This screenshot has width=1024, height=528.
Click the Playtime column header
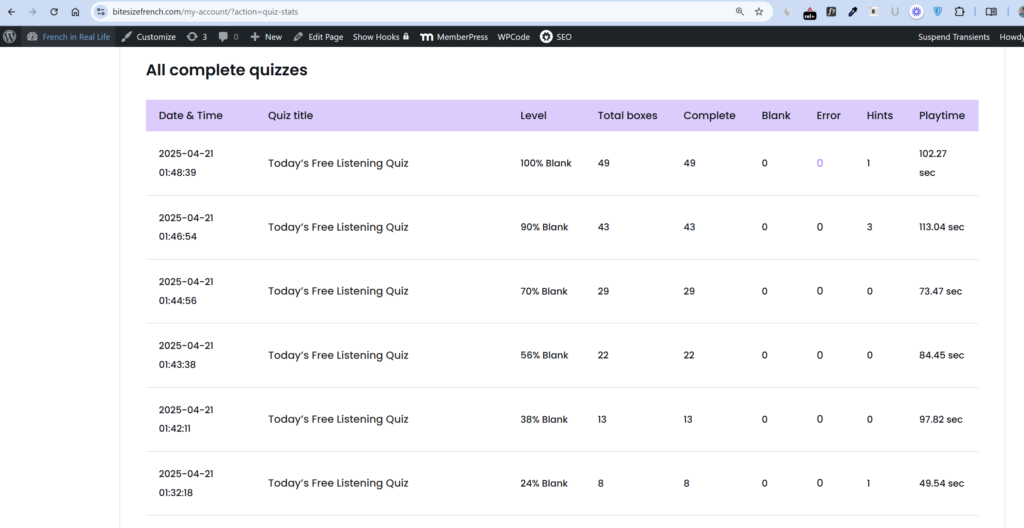tap(942, 116)
